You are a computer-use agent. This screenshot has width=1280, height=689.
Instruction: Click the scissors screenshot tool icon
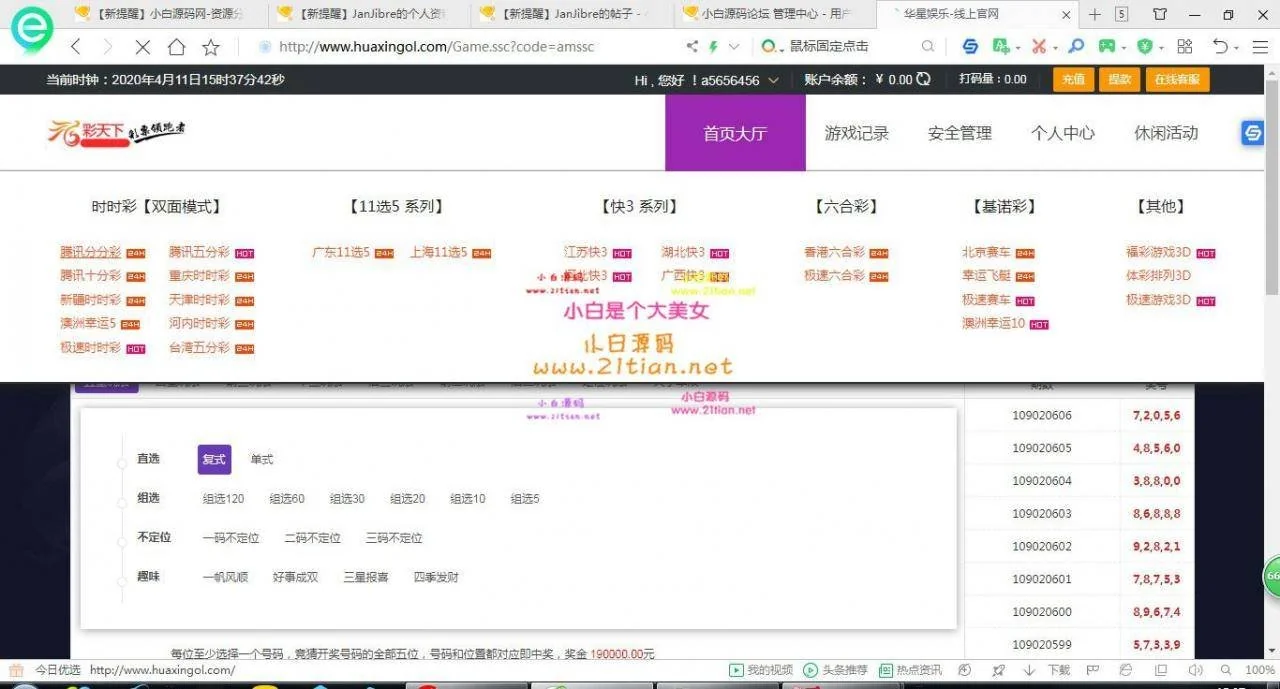pos(1039,47)
